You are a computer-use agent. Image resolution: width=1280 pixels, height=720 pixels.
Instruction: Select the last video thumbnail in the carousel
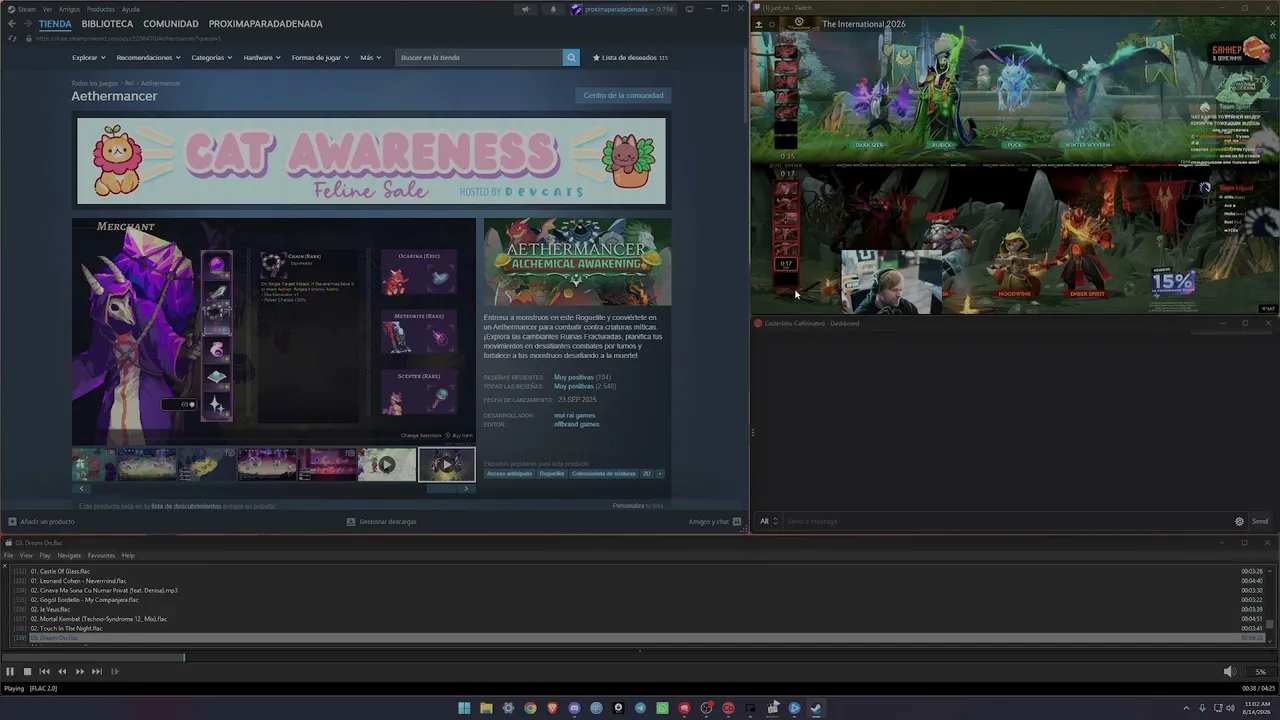446,464
